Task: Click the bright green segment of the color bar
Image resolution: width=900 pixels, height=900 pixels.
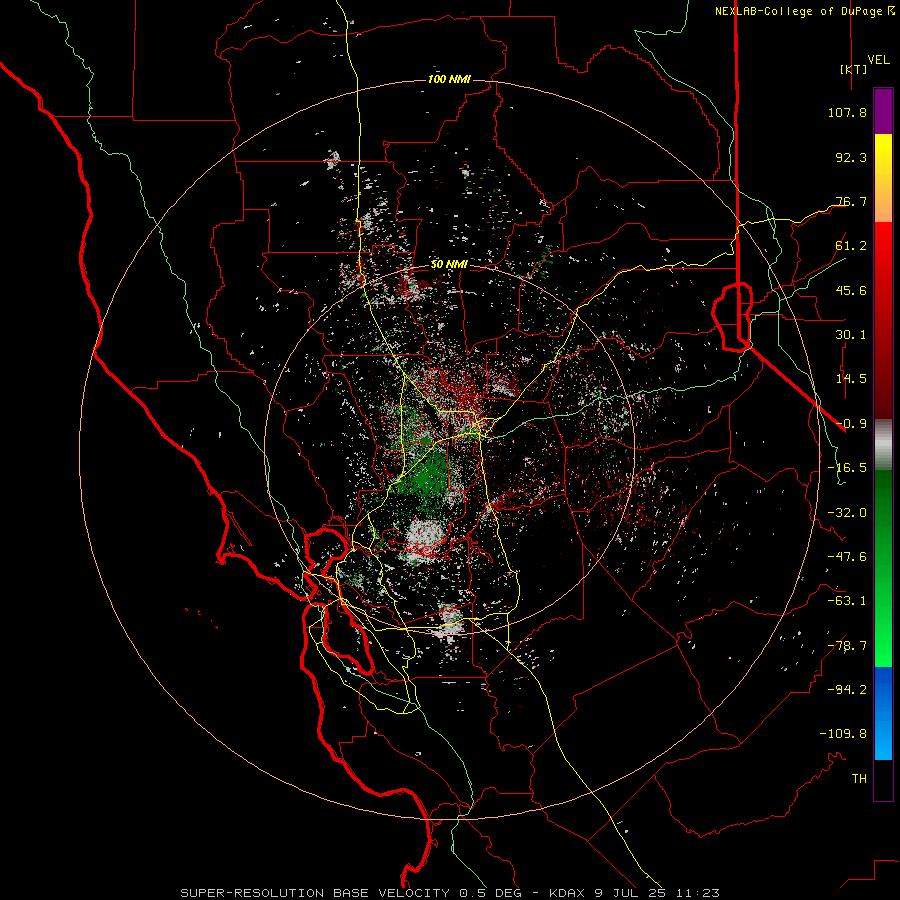Action: [x=883, y=568]
